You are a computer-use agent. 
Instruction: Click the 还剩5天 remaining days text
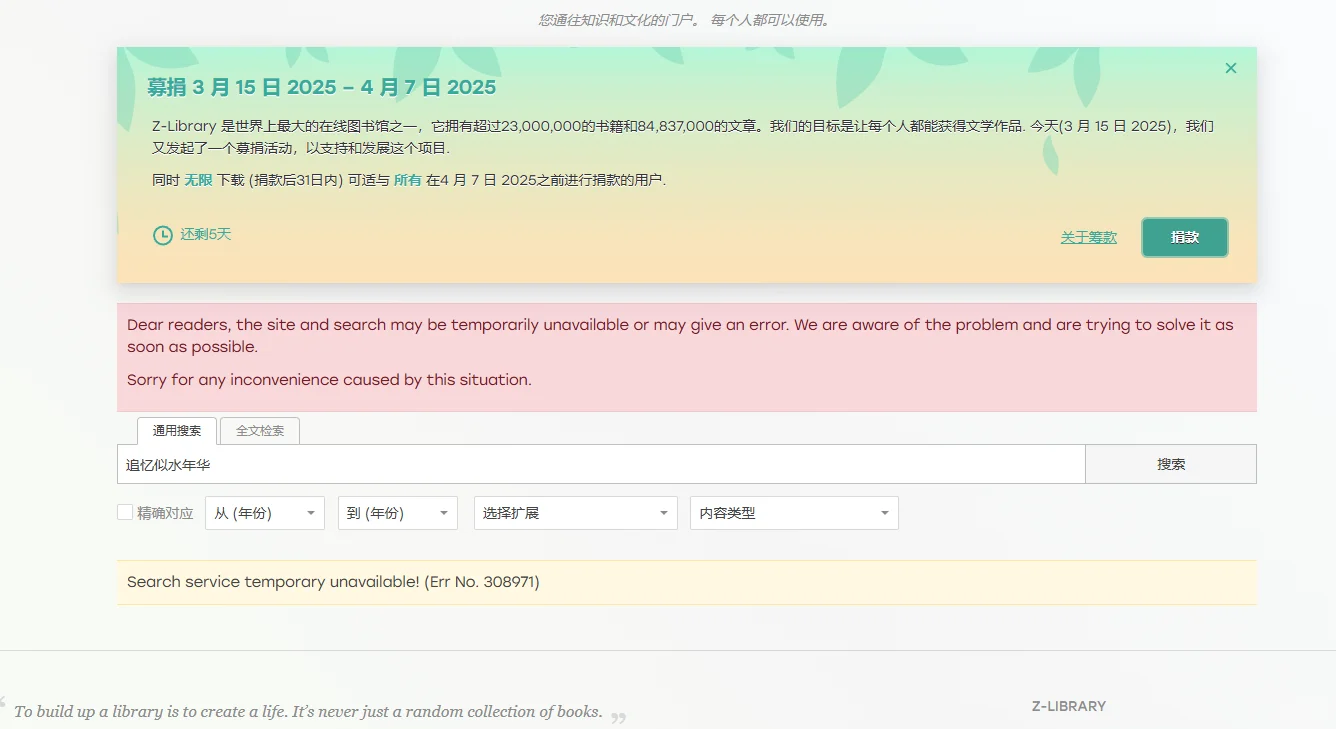tap(205, 234)
